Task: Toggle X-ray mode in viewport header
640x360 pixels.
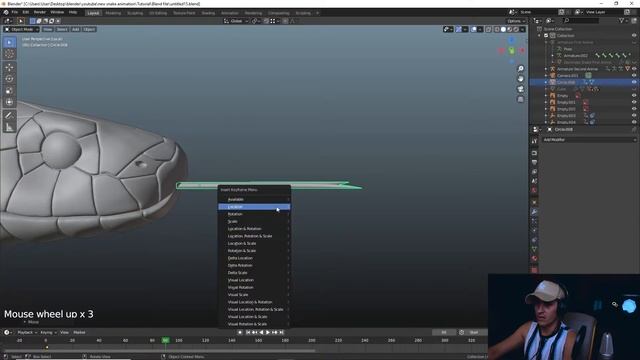Action: (489, 29)
